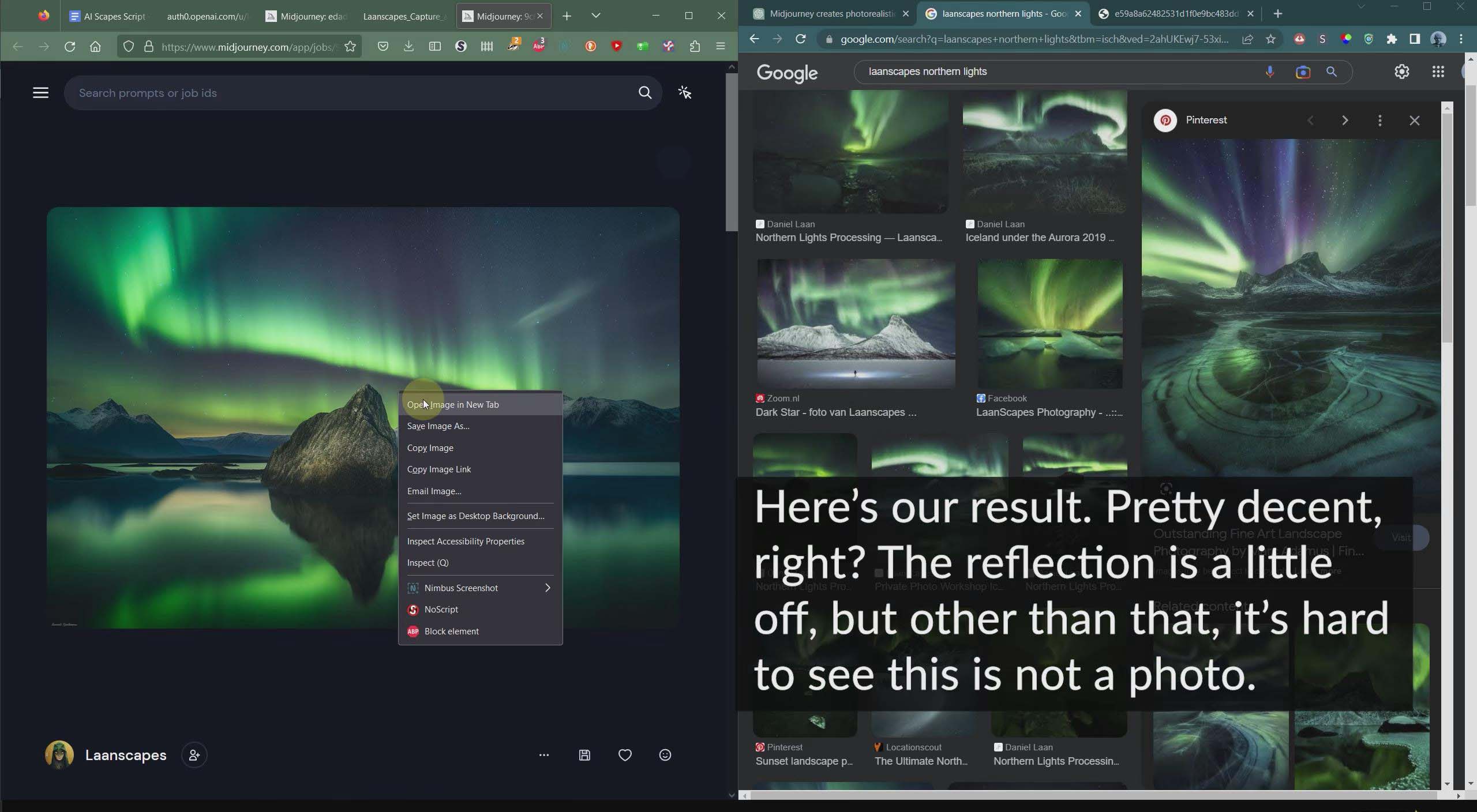The image size is (1477, 812).
Task: Select 'Save Image As...' from context menu
Action: (439, 425)
